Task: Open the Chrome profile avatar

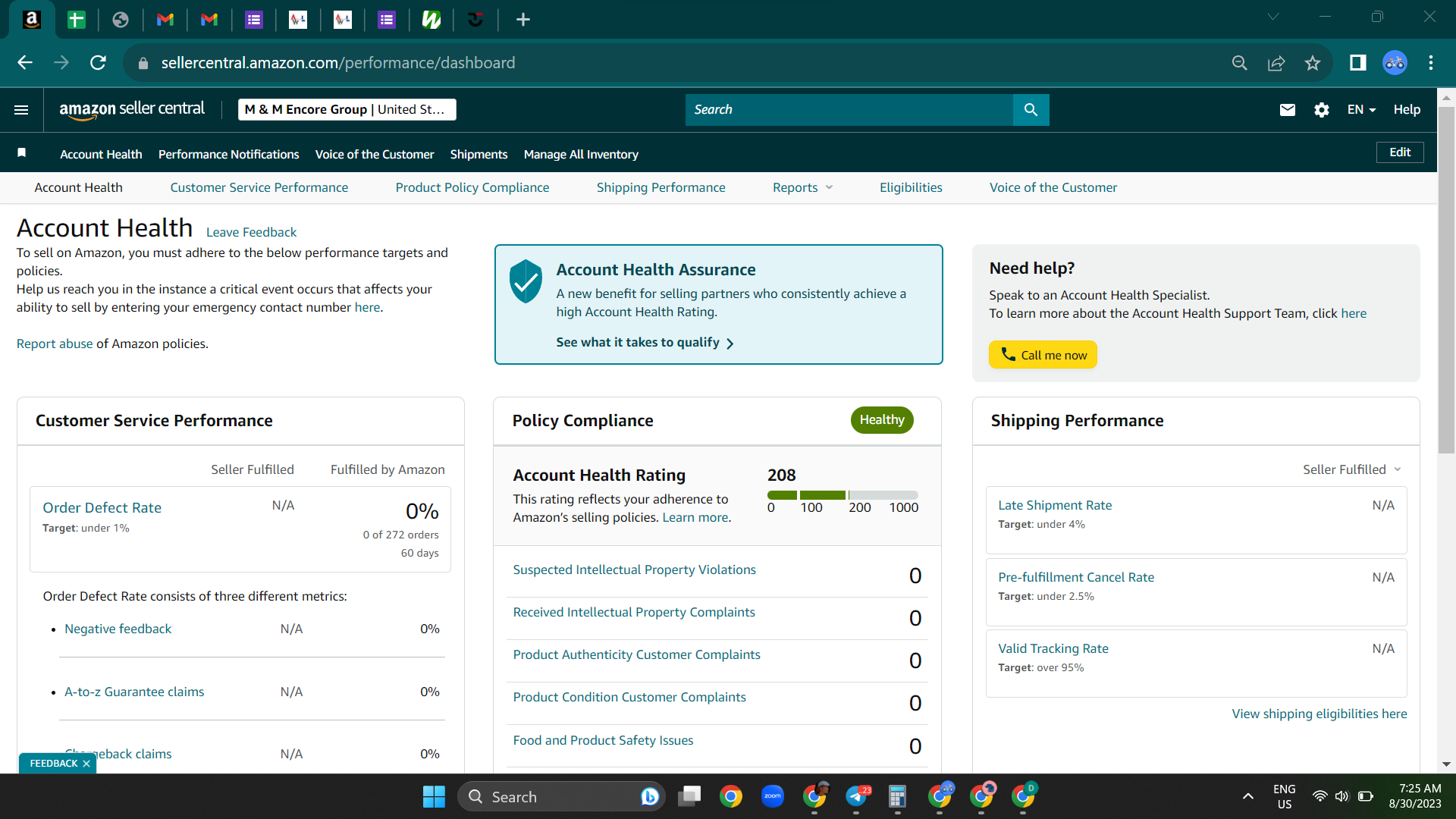Action: click(1395, 63)
